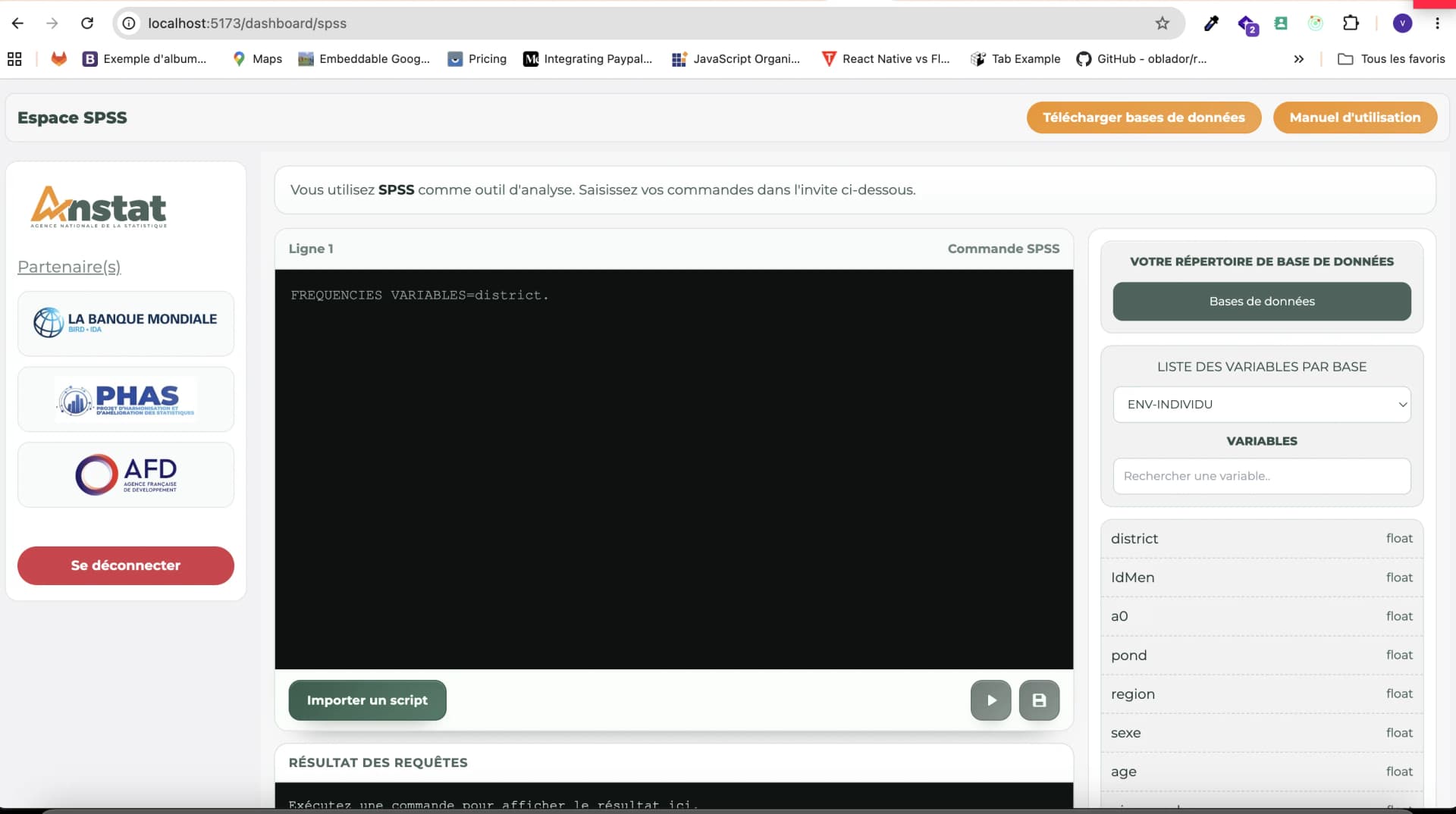The image size is (1456, 814).
Task: Click the Partenaire(s) link
Action: click(x=69, y=267)
